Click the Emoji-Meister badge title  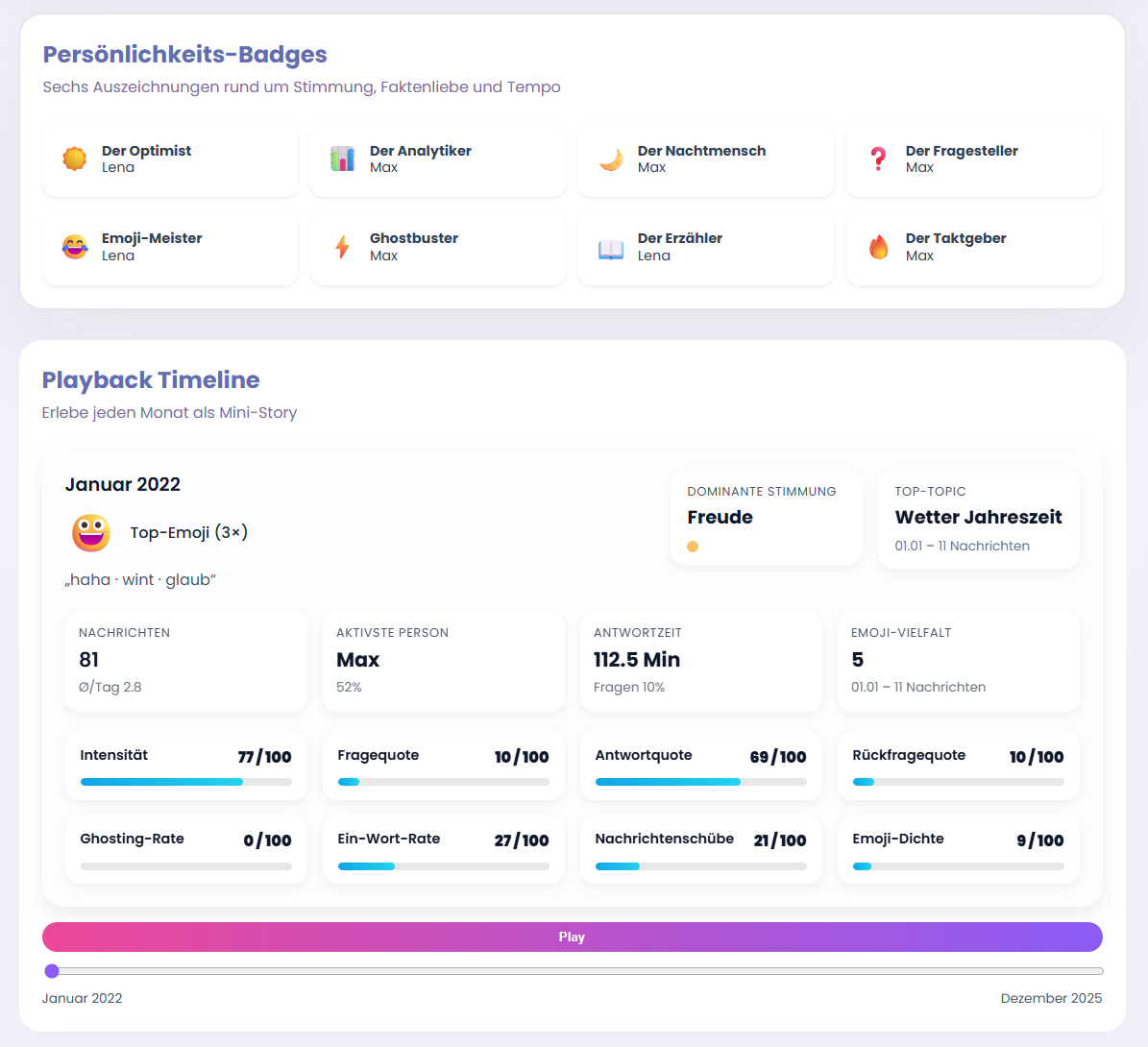(x=152, y=238)
